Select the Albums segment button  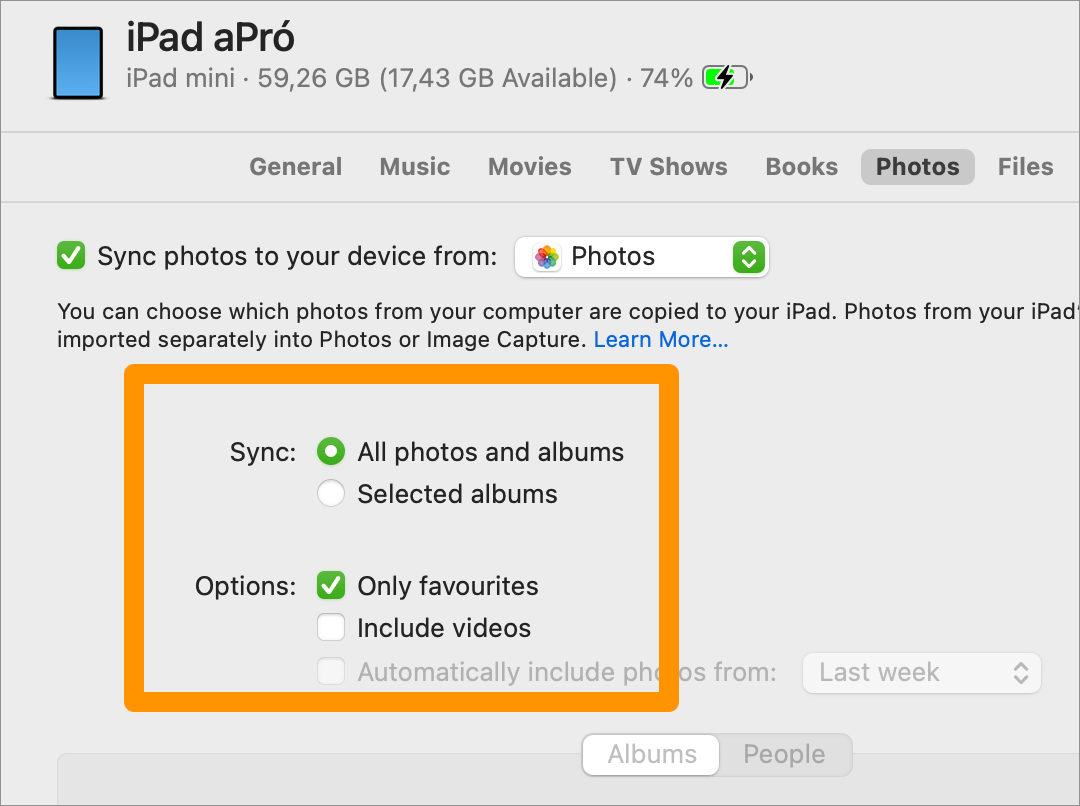[652, 754]
